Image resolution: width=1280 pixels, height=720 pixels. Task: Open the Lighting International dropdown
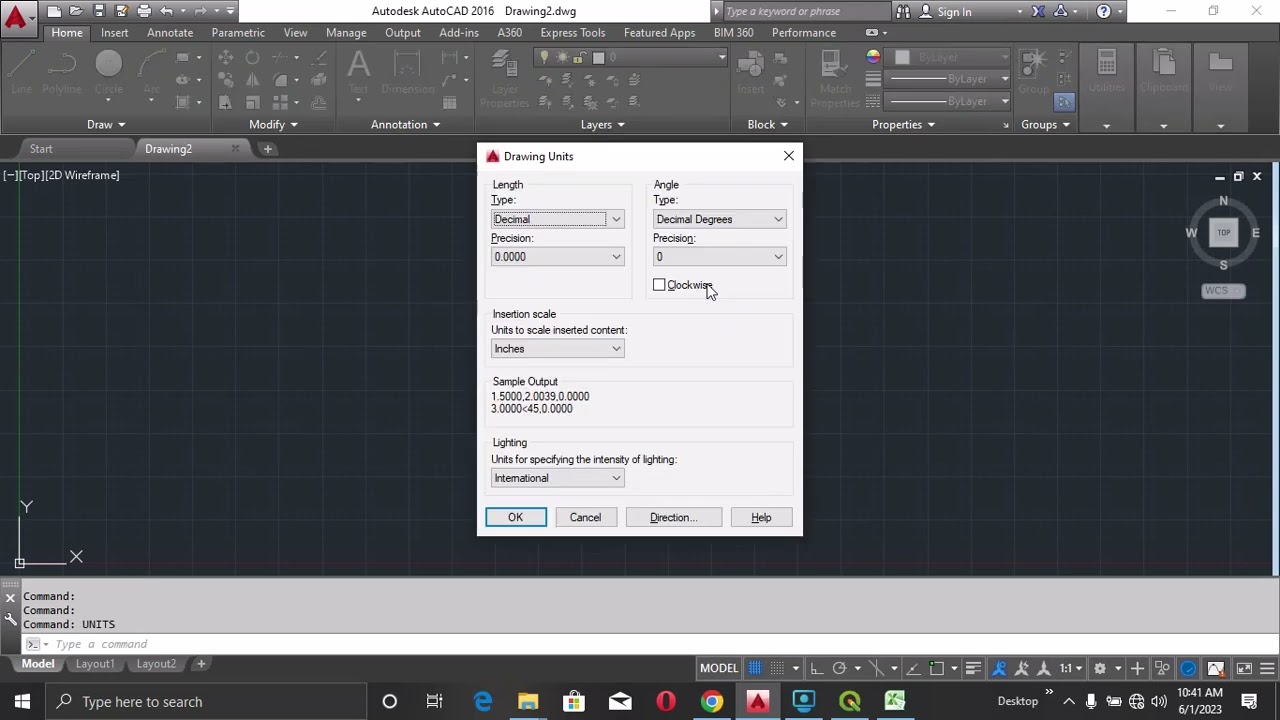click(557, 478)
